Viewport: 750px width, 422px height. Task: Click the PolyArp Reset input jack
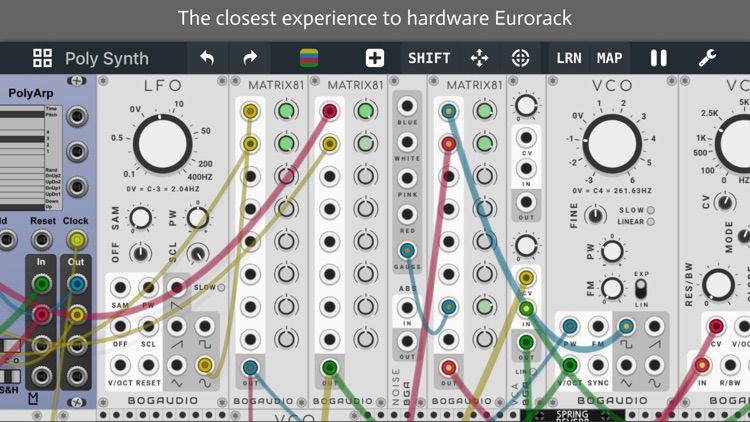point(42,239)
